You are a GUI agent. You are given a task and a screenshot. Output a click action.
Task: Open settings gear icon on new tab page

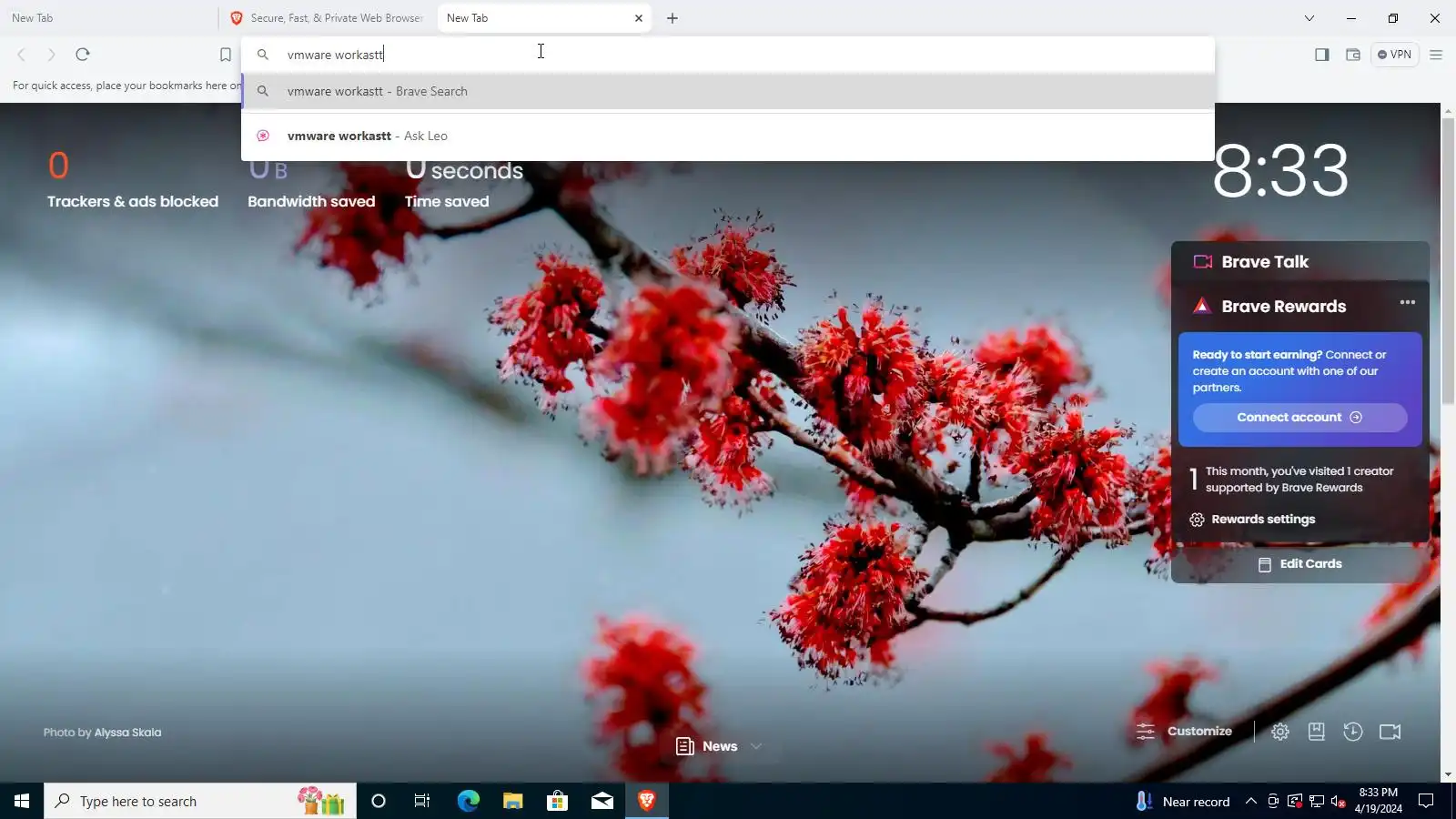tap(1280, 732)
